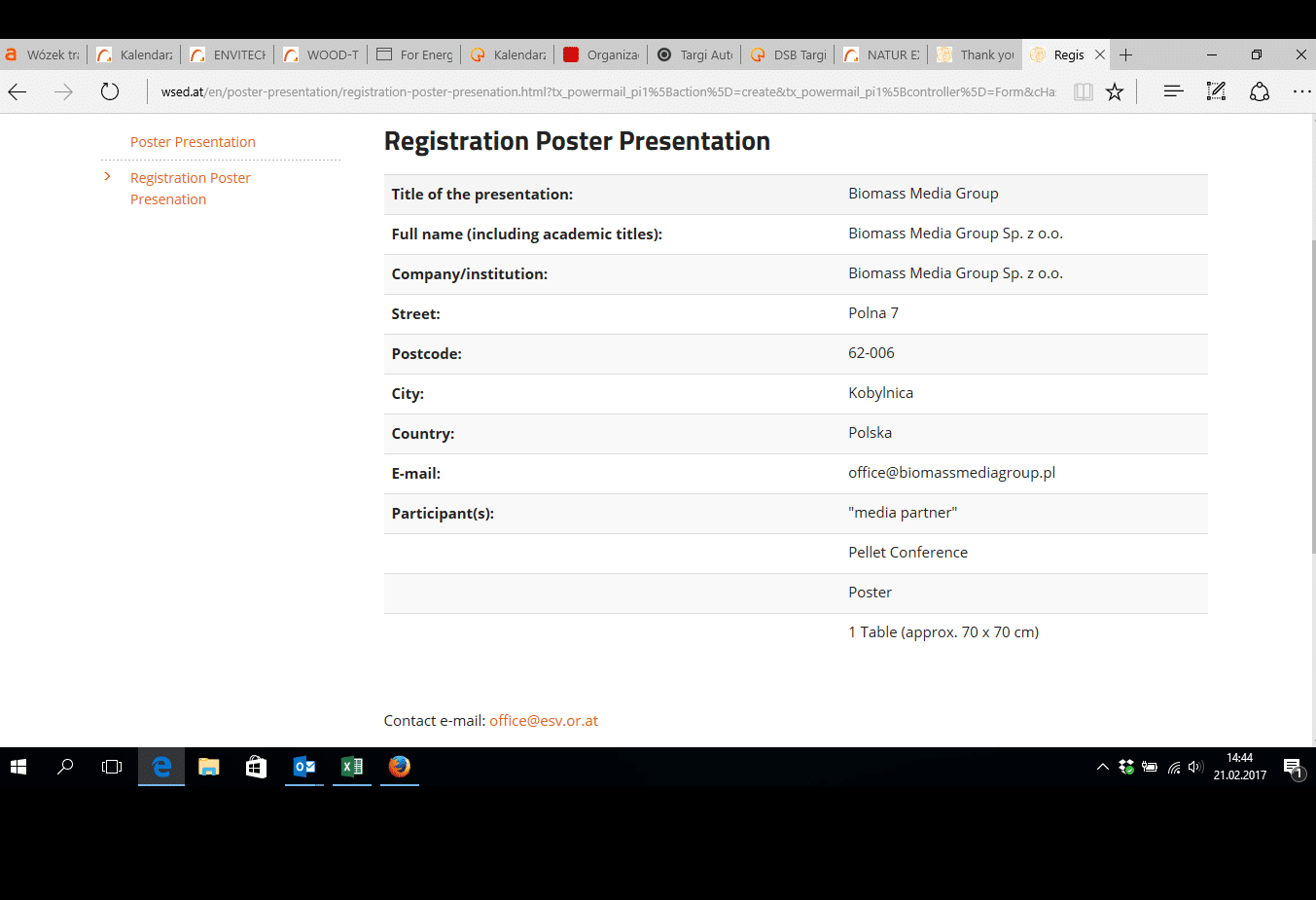This screenshot has height=900, width=1316.
Task: Click the office@biomassmediagroup.pl value
Action: click(951, 473)
